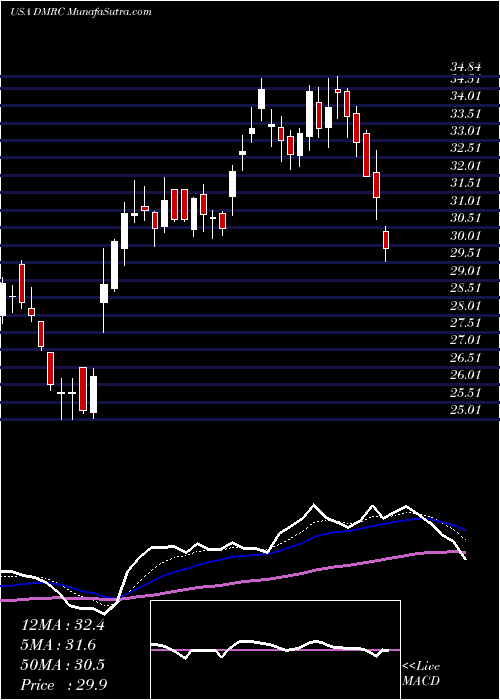
Task: Click the 26.51 price axis label
Action: pos(465,358)
